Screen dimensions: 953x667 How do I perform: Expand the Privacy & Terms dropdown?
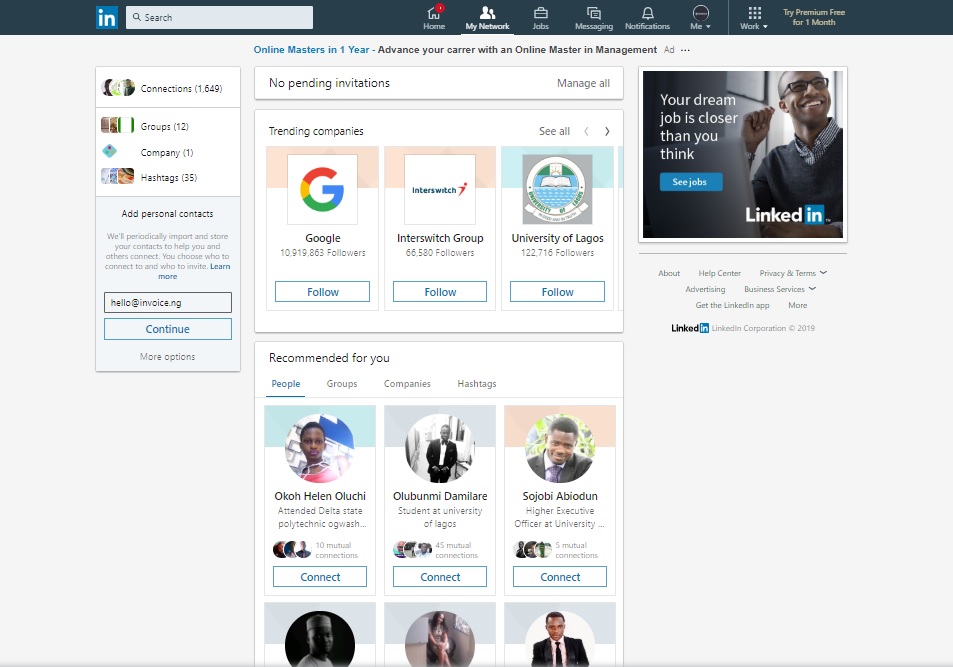[x=793, y=273]
